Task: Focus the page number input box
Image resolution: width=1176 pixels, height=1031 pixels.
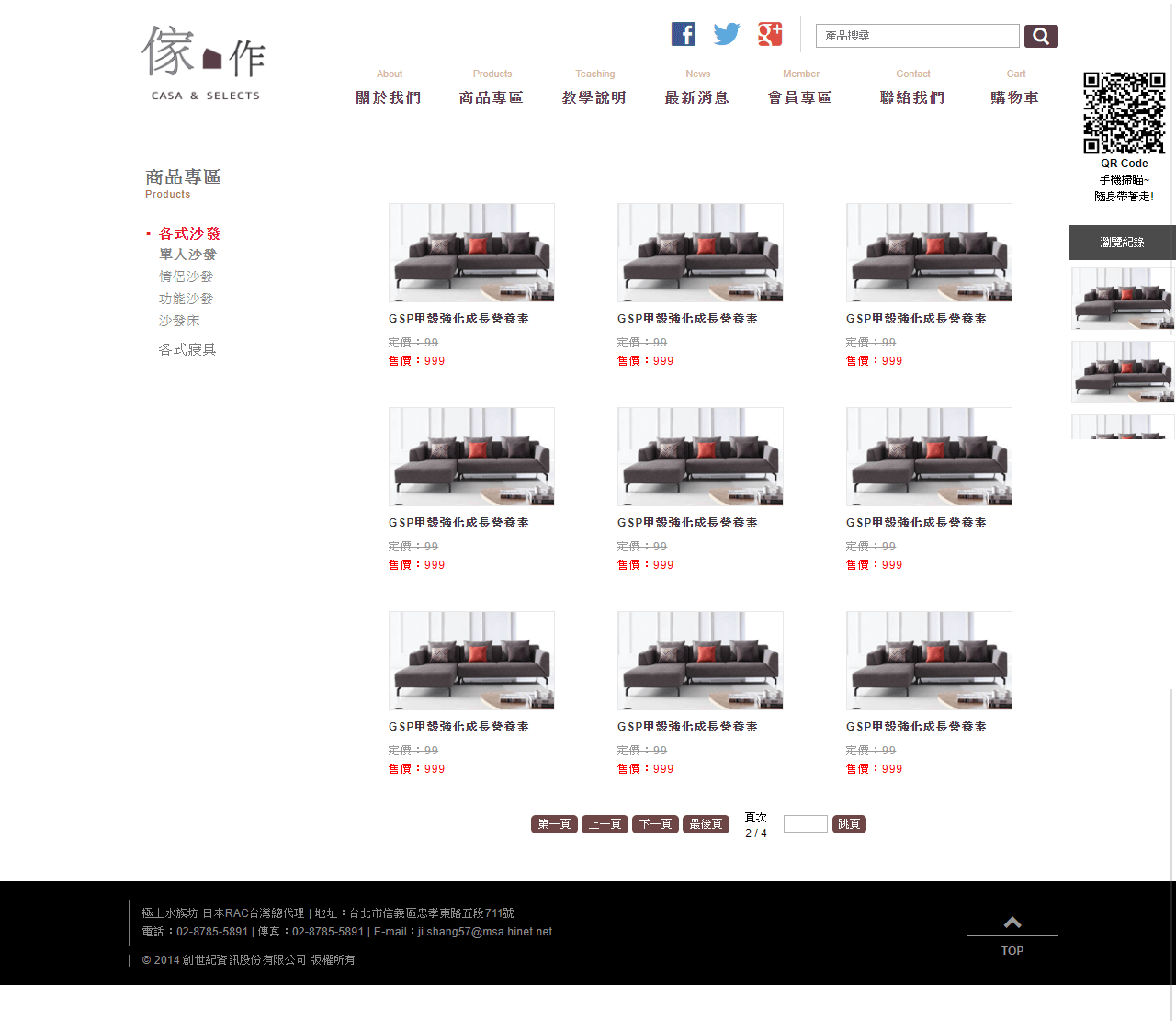Action: coord(806,824)
